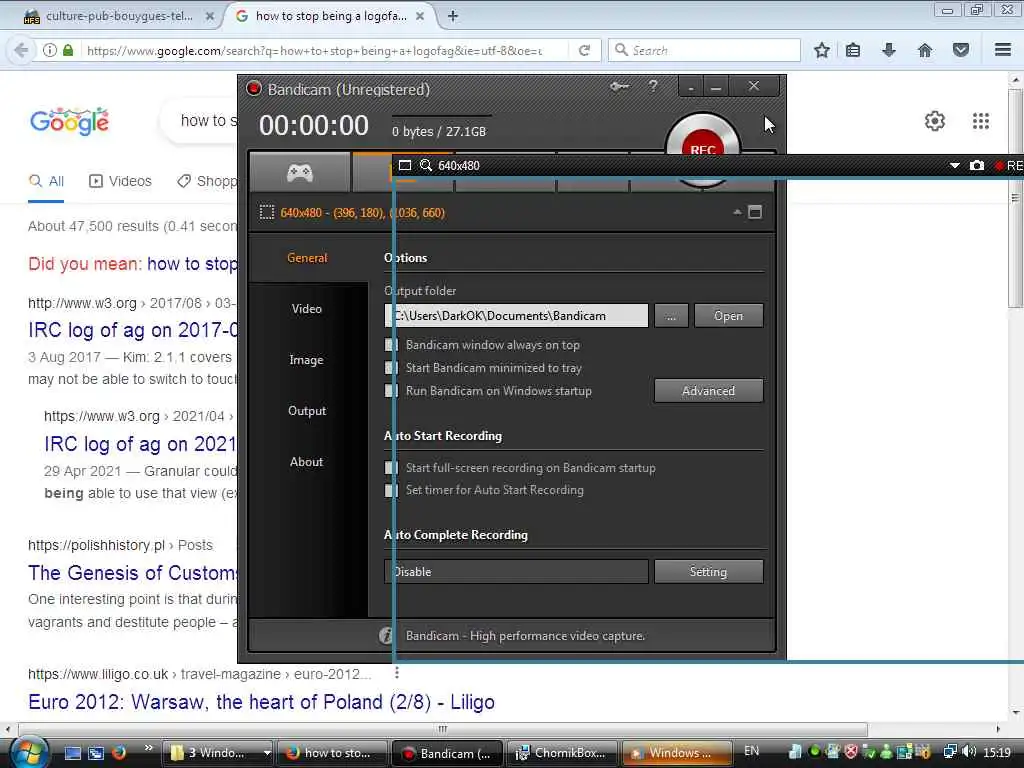
Task: Open the Windows Start orb
Action: point(27,752)
